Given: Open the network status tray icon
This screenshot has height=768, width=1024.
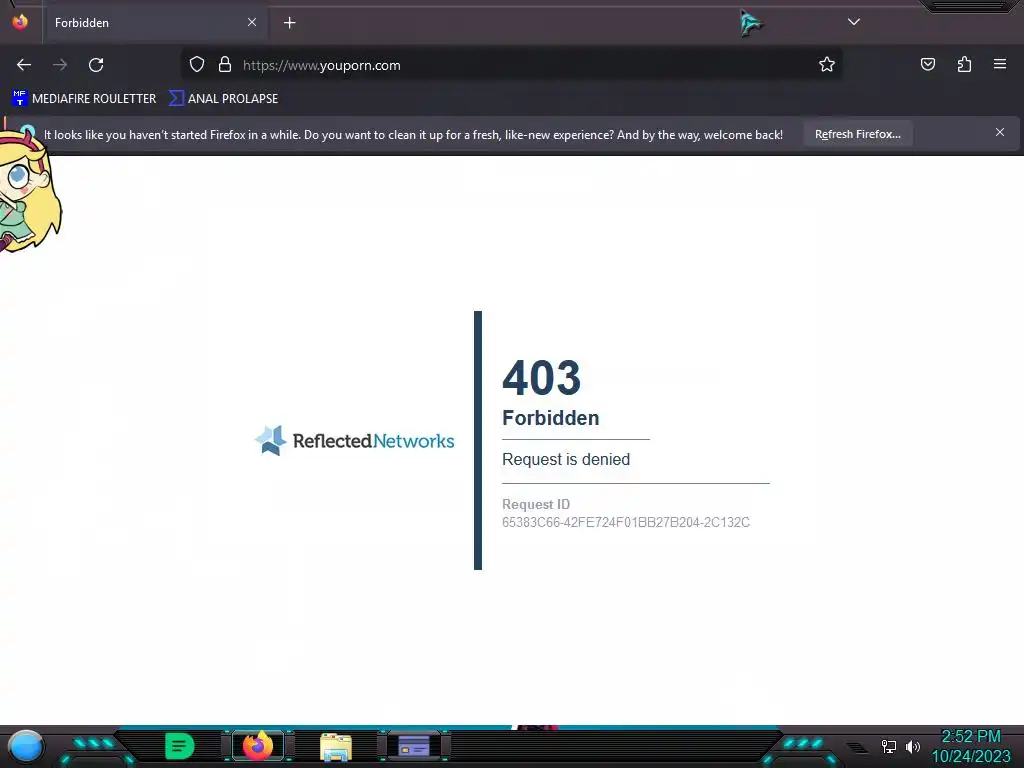Looking at the screenshot, I should [889, 746].
